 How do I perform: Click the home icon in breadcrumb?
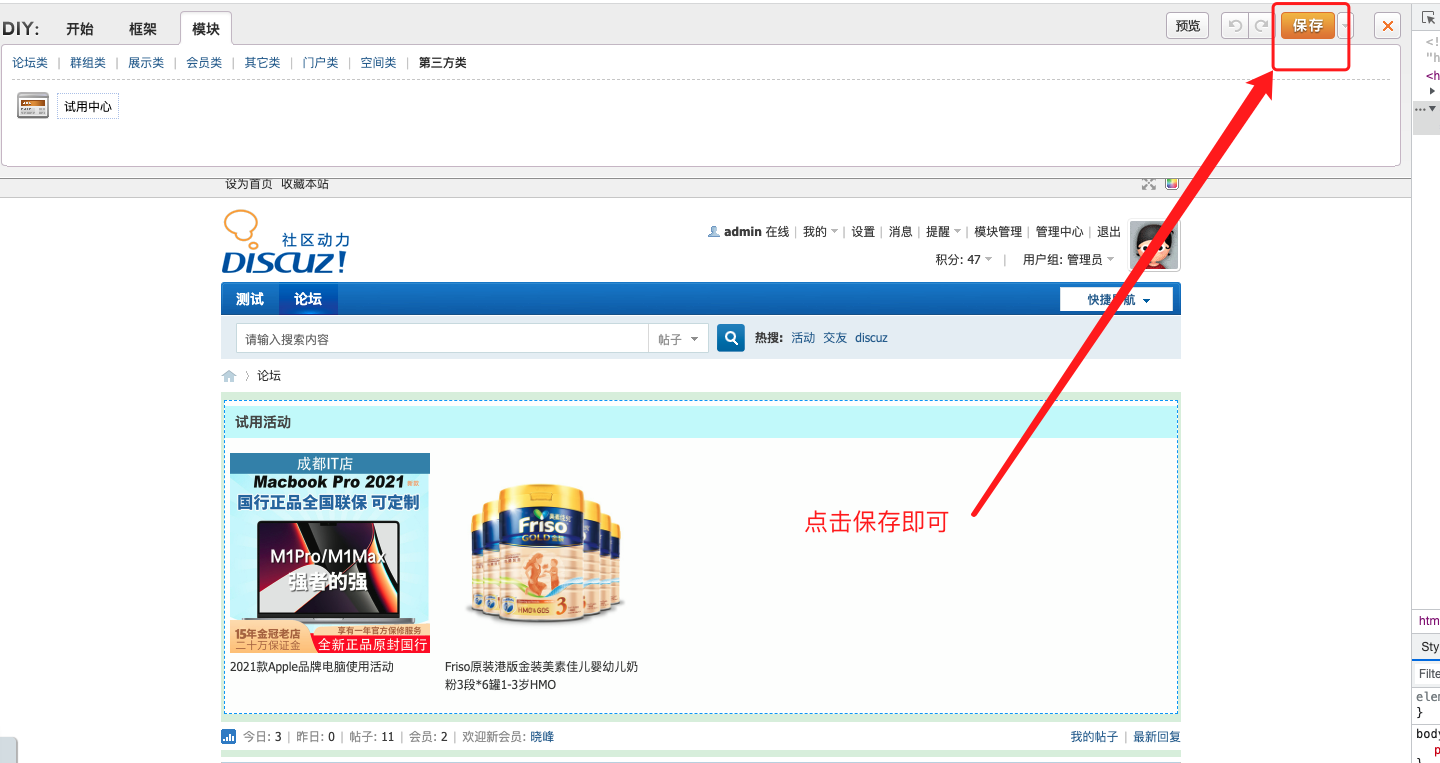click(x=229, y=376)
